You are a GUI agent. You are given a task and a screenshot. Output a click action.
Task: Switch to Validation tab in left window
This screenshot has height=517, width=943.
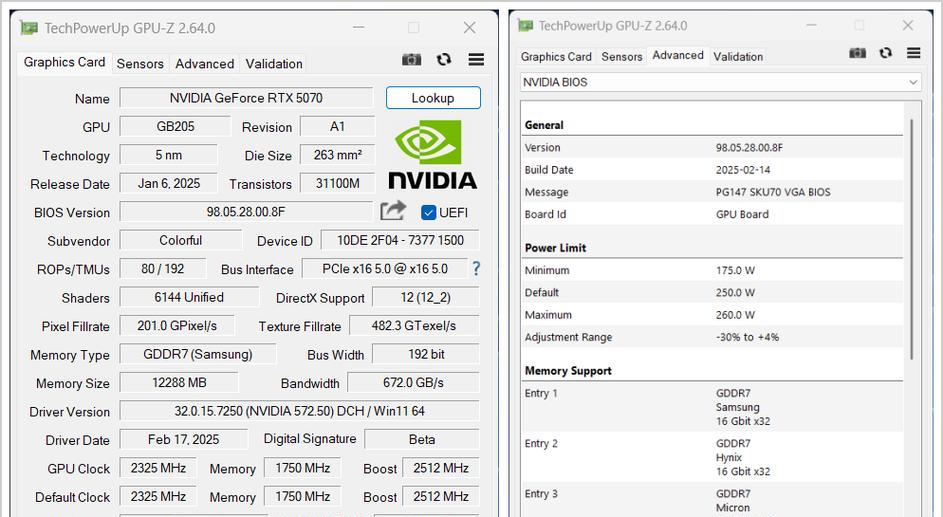pyautogui.click(x=274, y=64)
